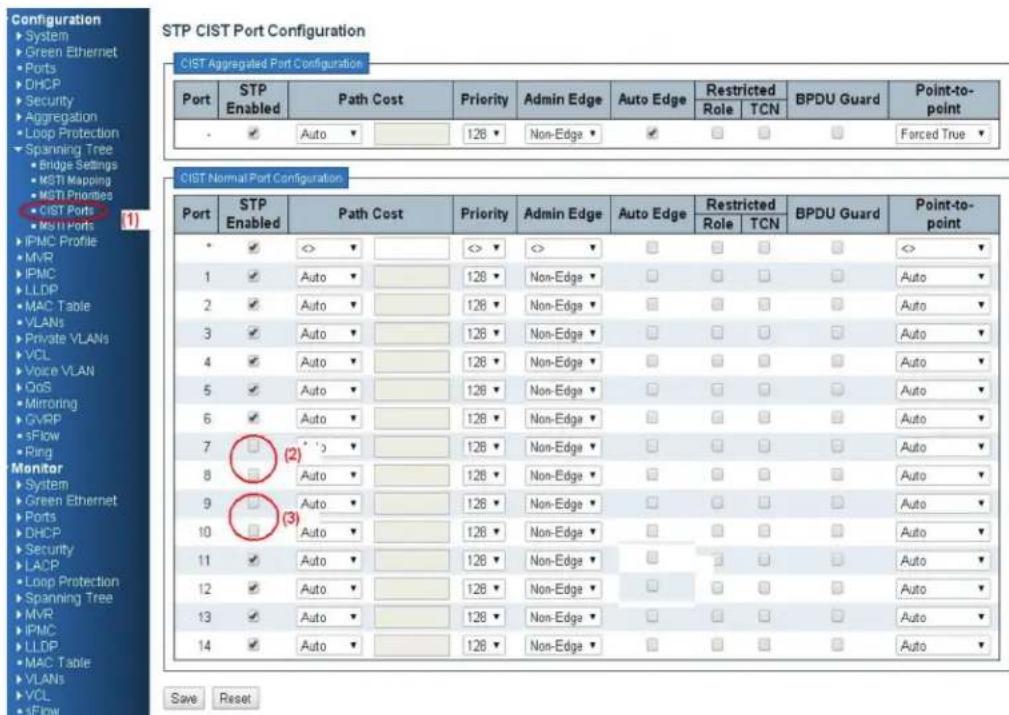The width and height of the screenshot is (1009, 715).
Task: Expand the QoS menu
Action: (37, 387)
